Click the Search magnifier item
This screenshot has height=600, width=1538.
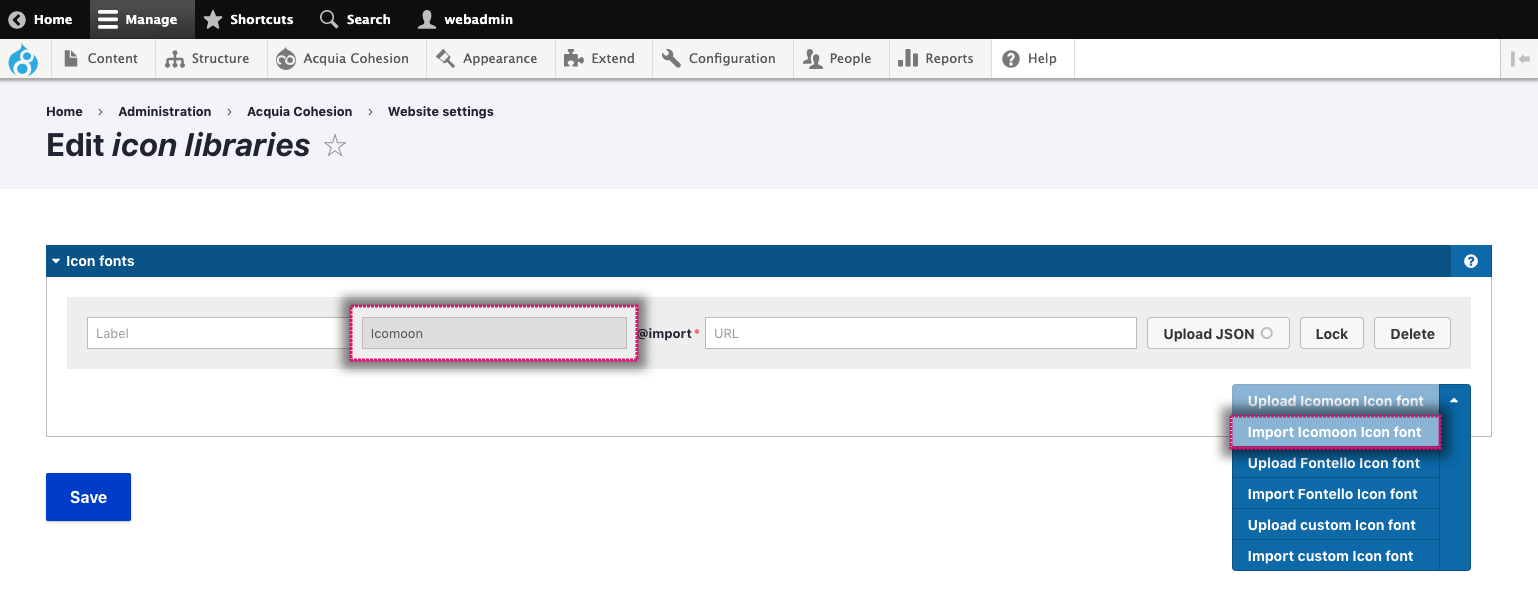click(355, 19)
